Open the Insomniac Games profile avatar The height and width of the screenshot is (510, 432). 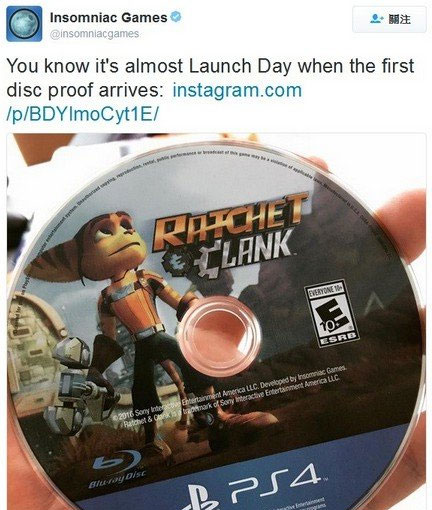coord(24,24)
